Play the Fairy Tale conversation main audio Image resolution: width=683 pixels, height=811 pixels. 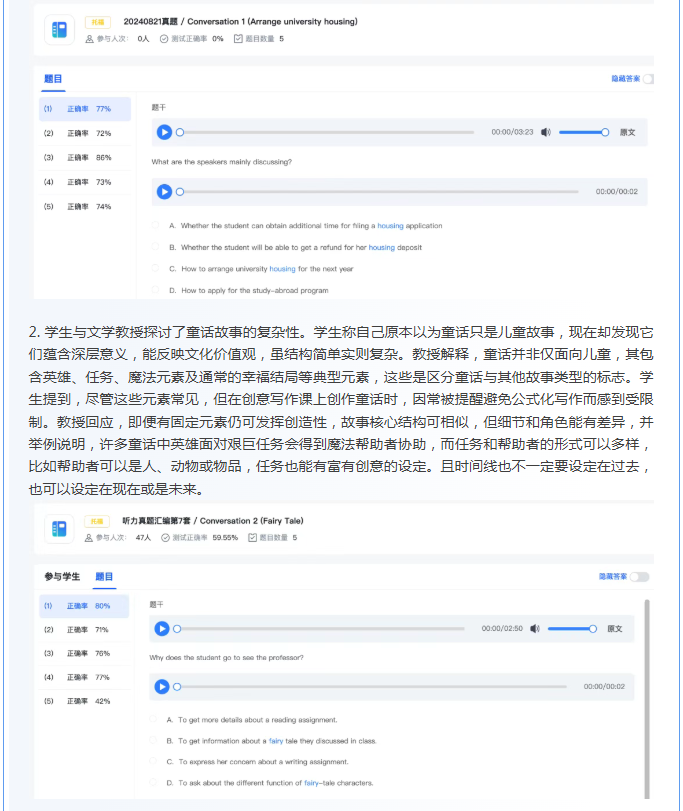coord(162,629)
